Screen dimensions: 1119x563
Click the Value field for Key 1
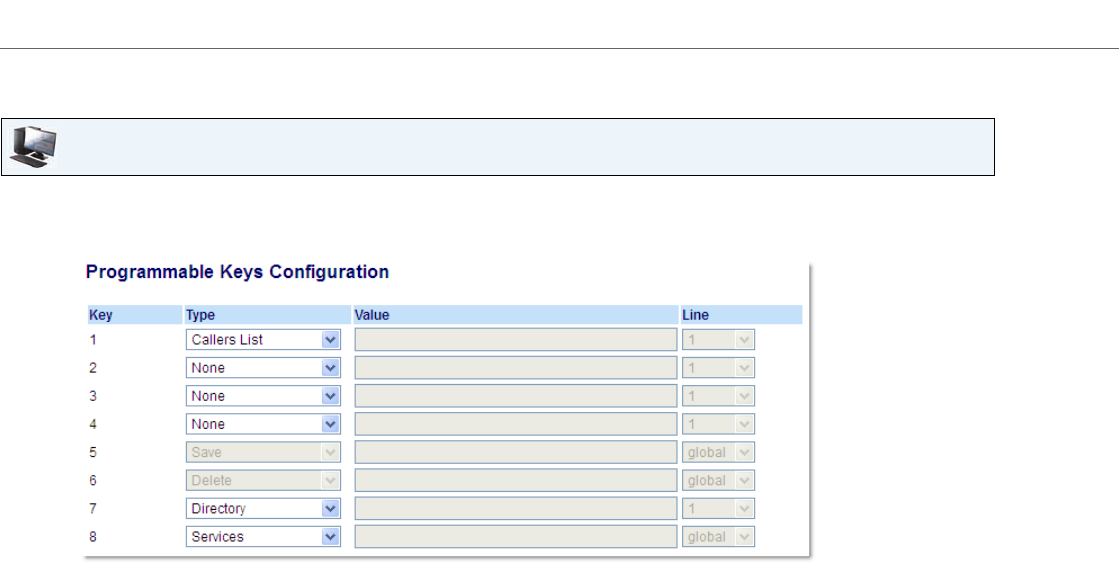(515, 340)
